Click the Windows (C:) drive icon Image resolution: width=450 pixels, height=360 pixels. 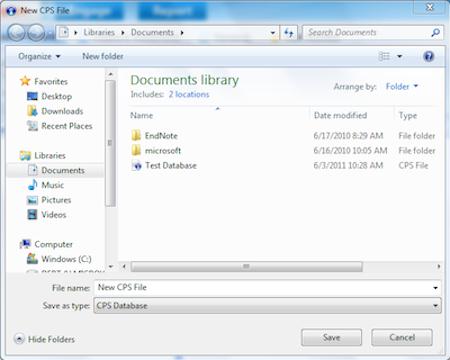[x=32, y=259]
